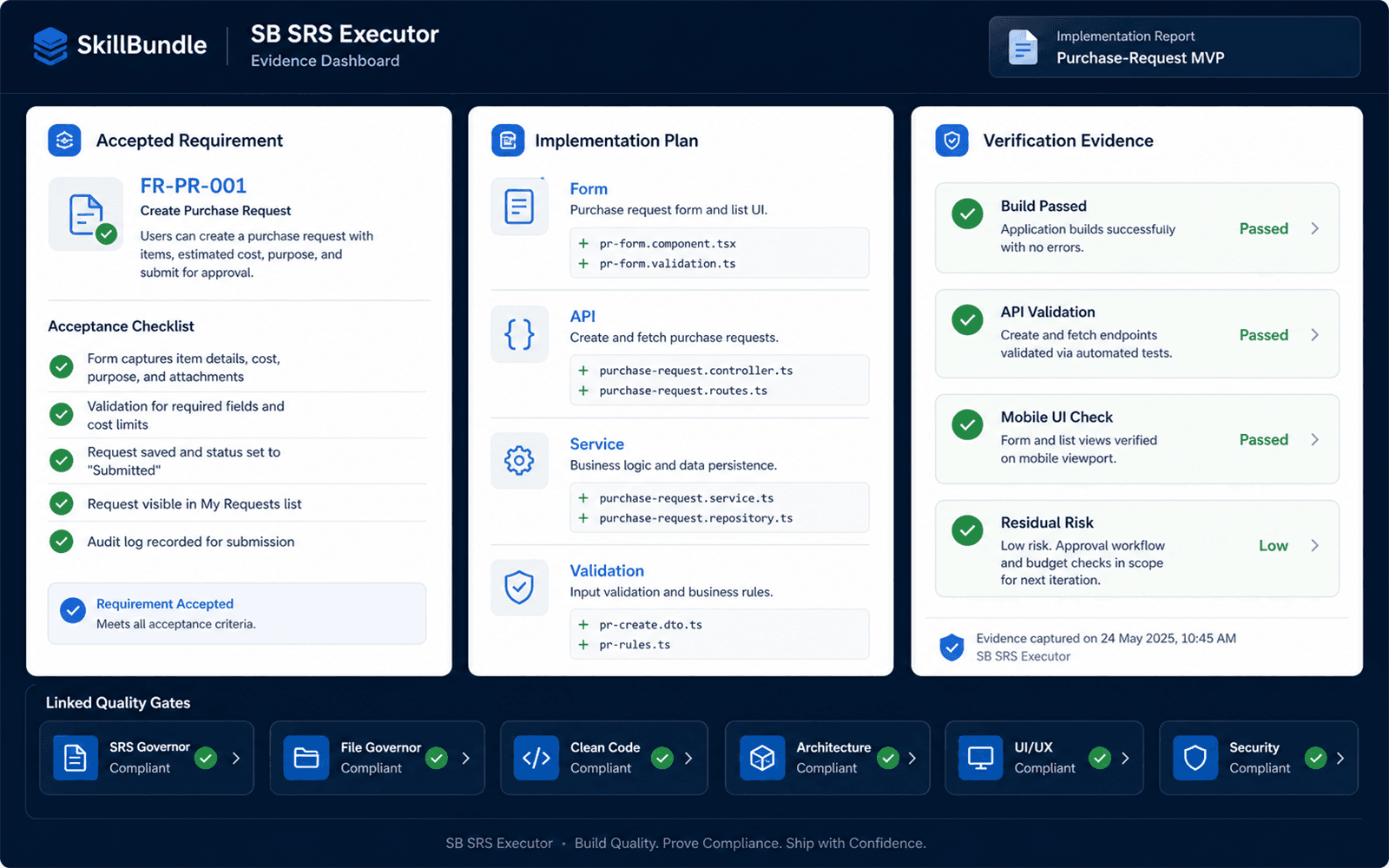Select the pr-create.dto.ts file
Viewport: 1389px width, 868px height.
coord(651,625)
